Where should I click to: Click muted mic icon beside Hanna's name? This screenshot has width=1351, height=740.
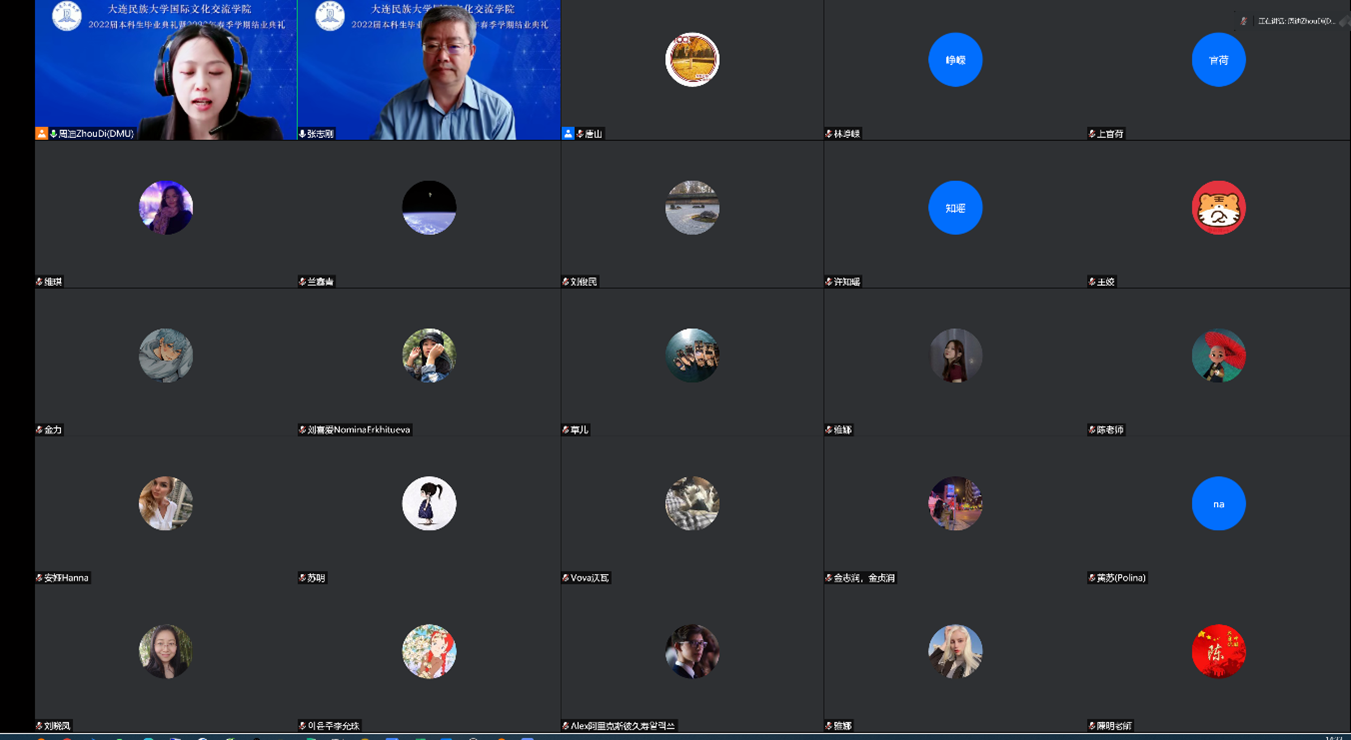(40, 578)
